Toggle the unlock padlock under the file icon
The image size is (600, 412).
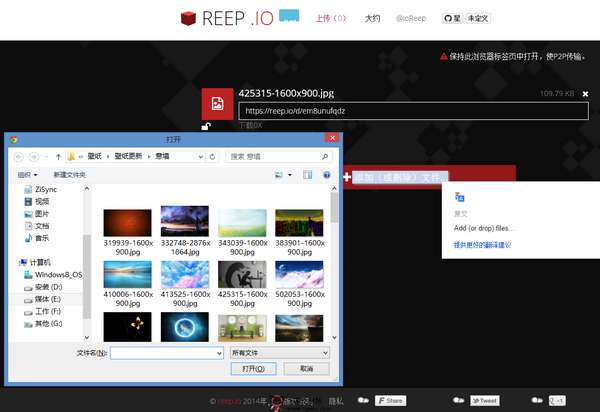[206, 126]
